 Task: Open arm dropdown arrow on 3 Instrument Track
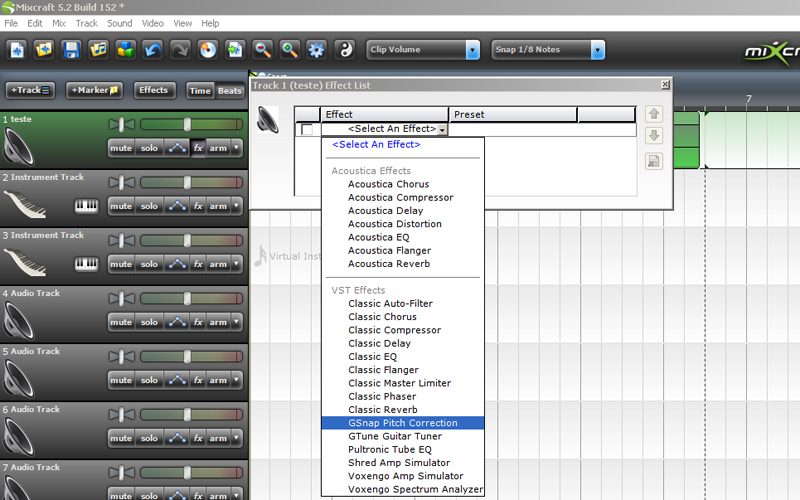236,264
